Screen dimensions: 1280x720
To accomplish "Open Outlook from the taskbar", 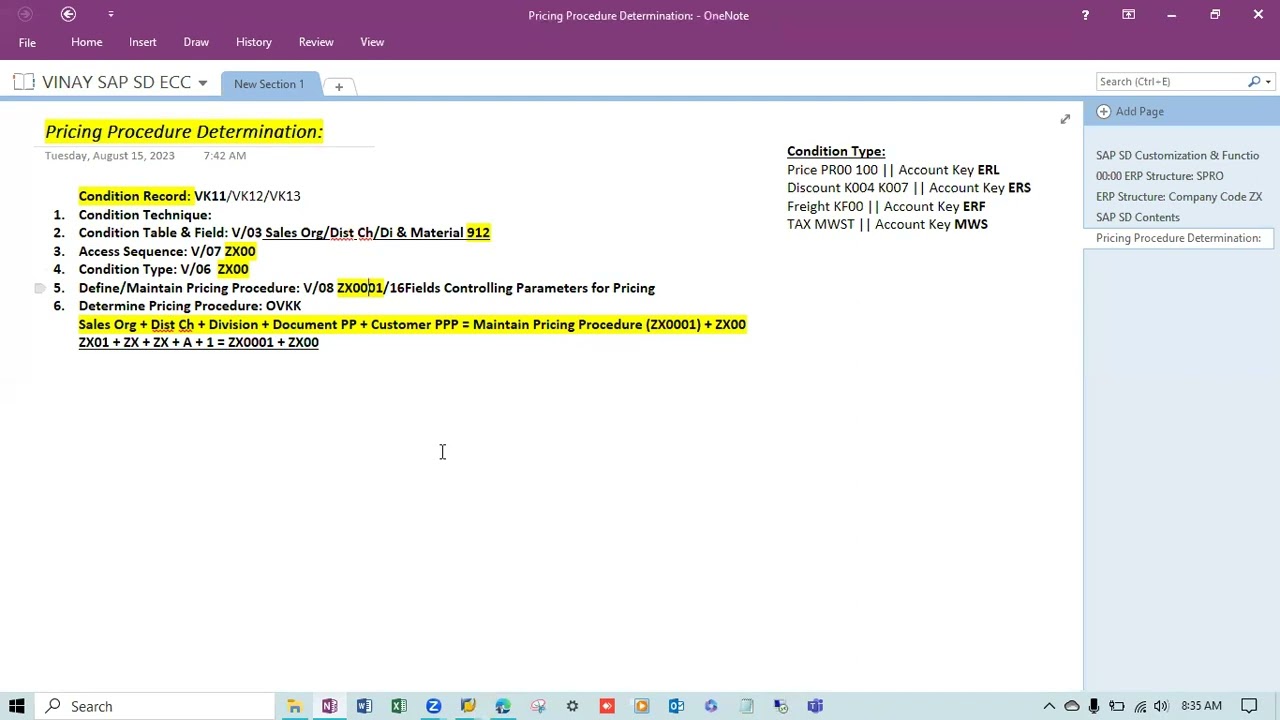I will (x=676, y=706).
